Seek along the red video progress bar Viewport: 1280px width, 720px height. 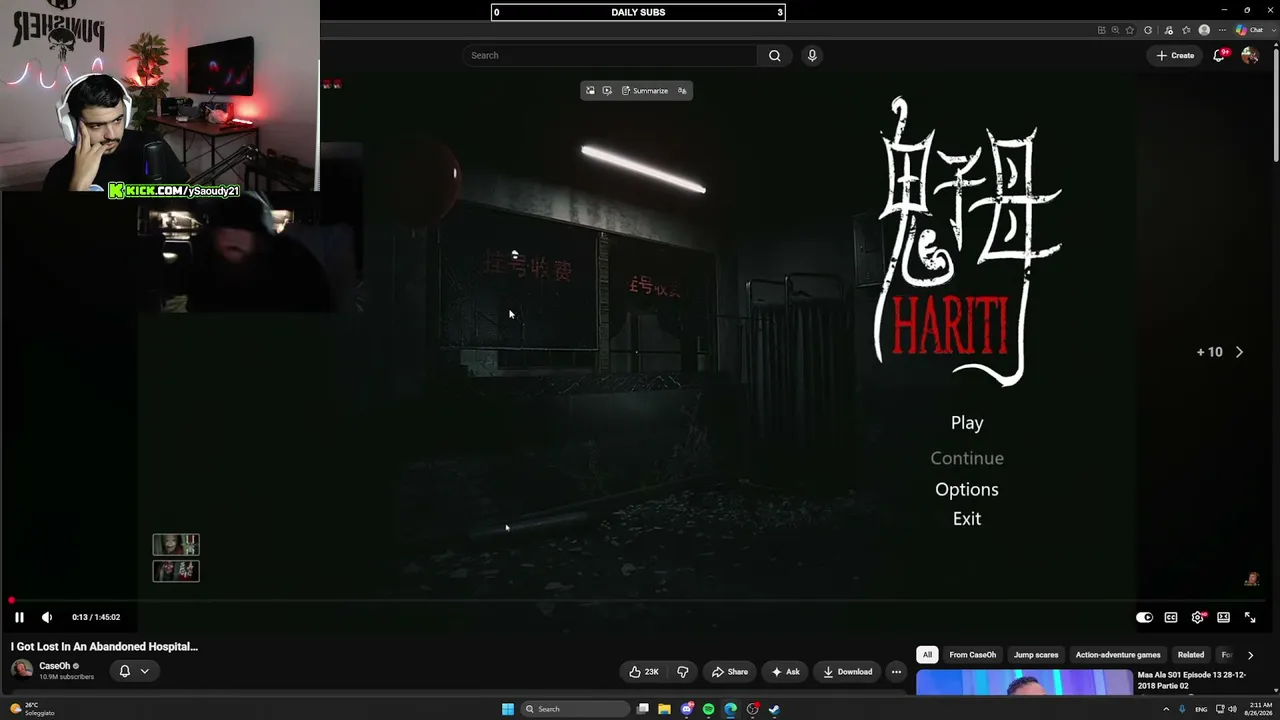point(636,600)
